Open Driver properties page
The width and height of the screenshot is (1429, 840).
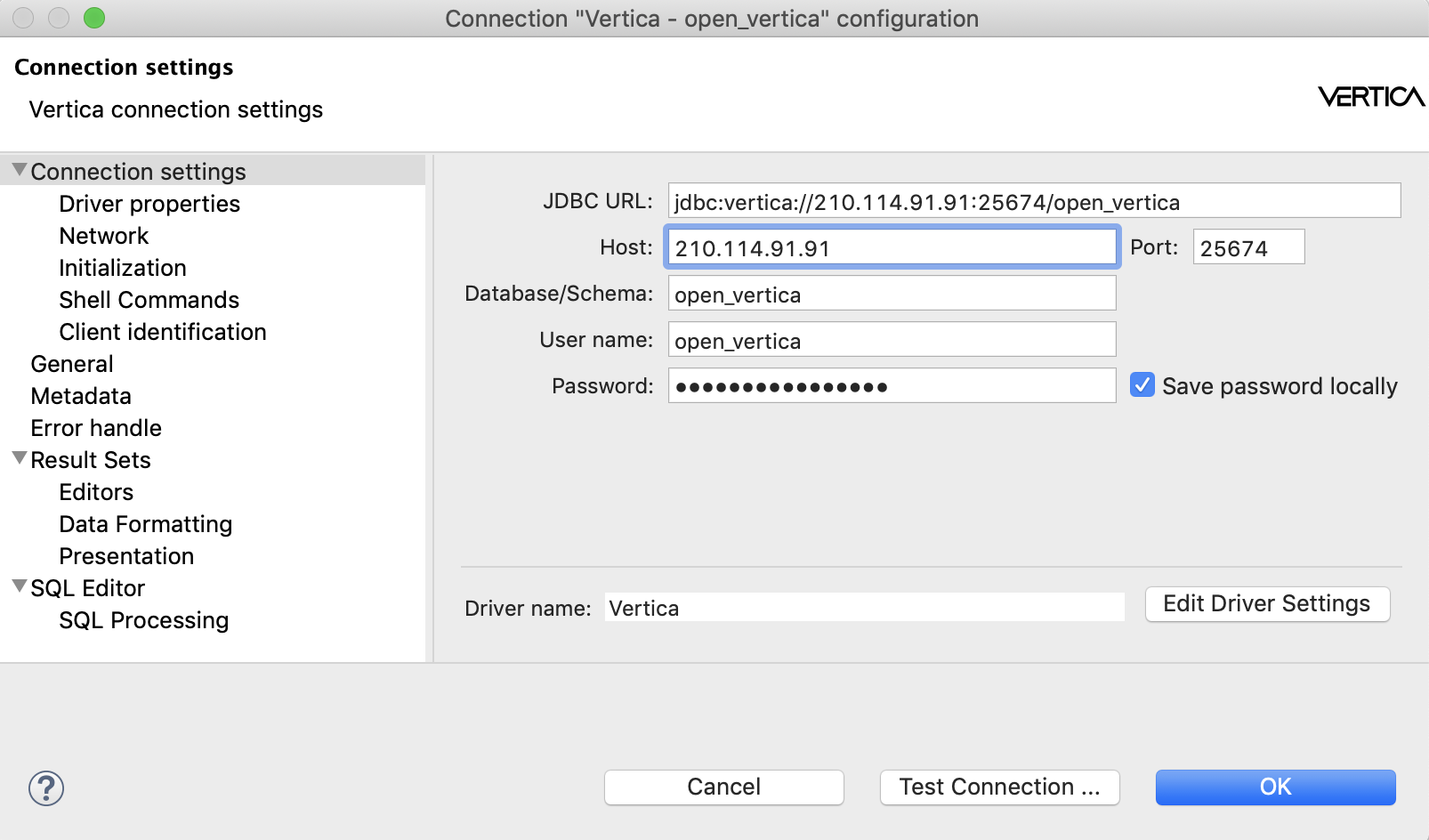(x=149, y=204)
